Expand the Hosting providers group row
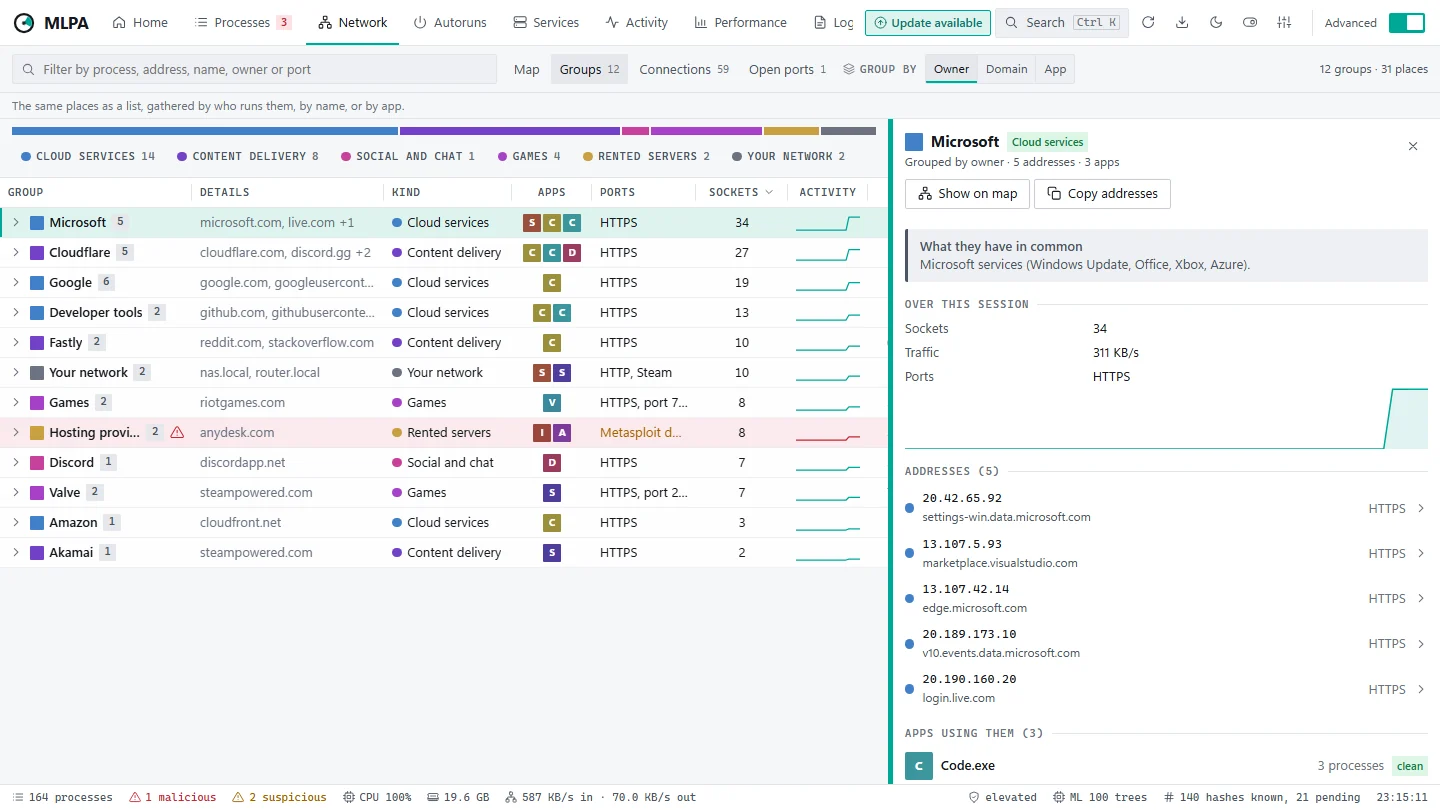 (x=16, y=432)
